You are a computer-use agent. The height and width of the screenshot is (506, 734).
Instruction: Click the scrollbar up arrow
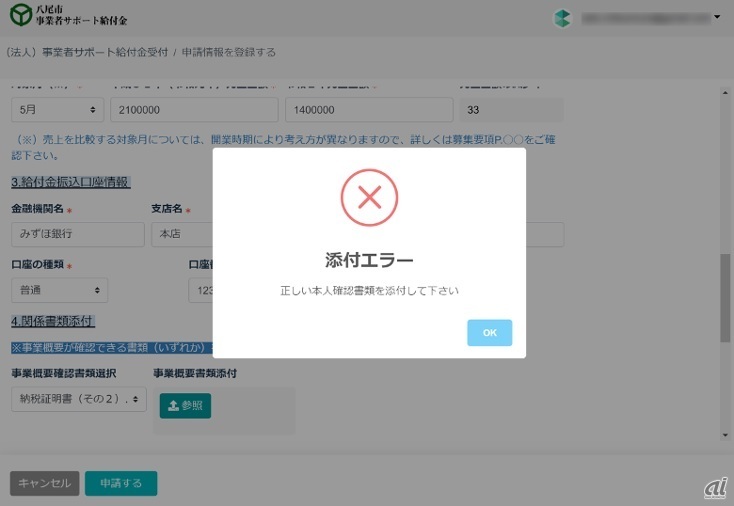point(725,93)
